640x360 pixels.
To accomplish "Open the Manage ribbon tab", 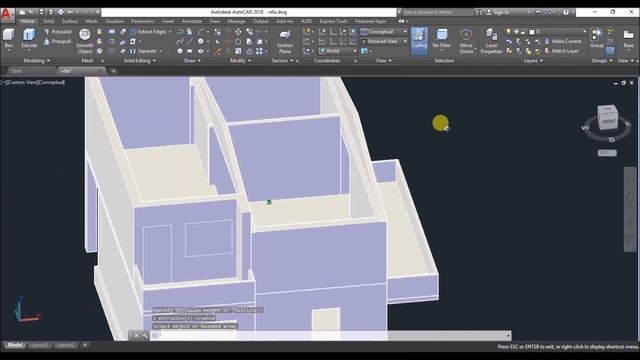I will point(236,21).
